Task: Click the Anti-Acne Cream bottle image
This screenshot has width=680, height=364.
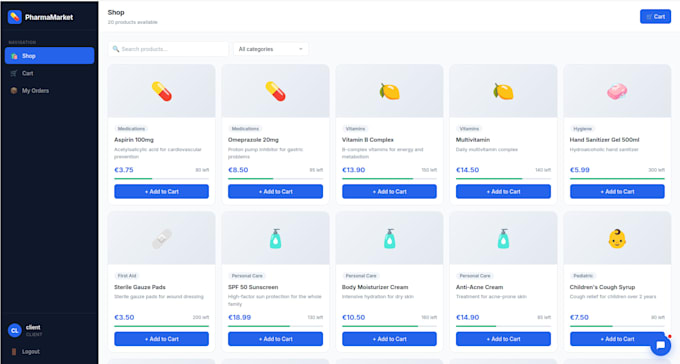Action: coord(503,239)
